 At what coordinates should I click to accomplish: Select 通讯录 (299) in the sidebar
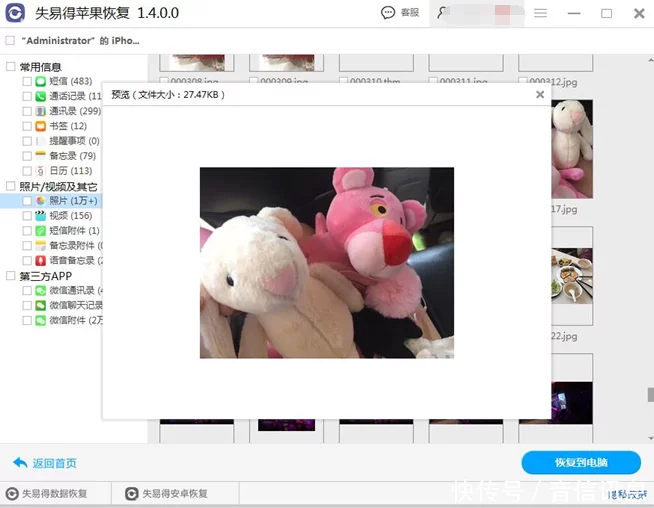coord(75,111)
